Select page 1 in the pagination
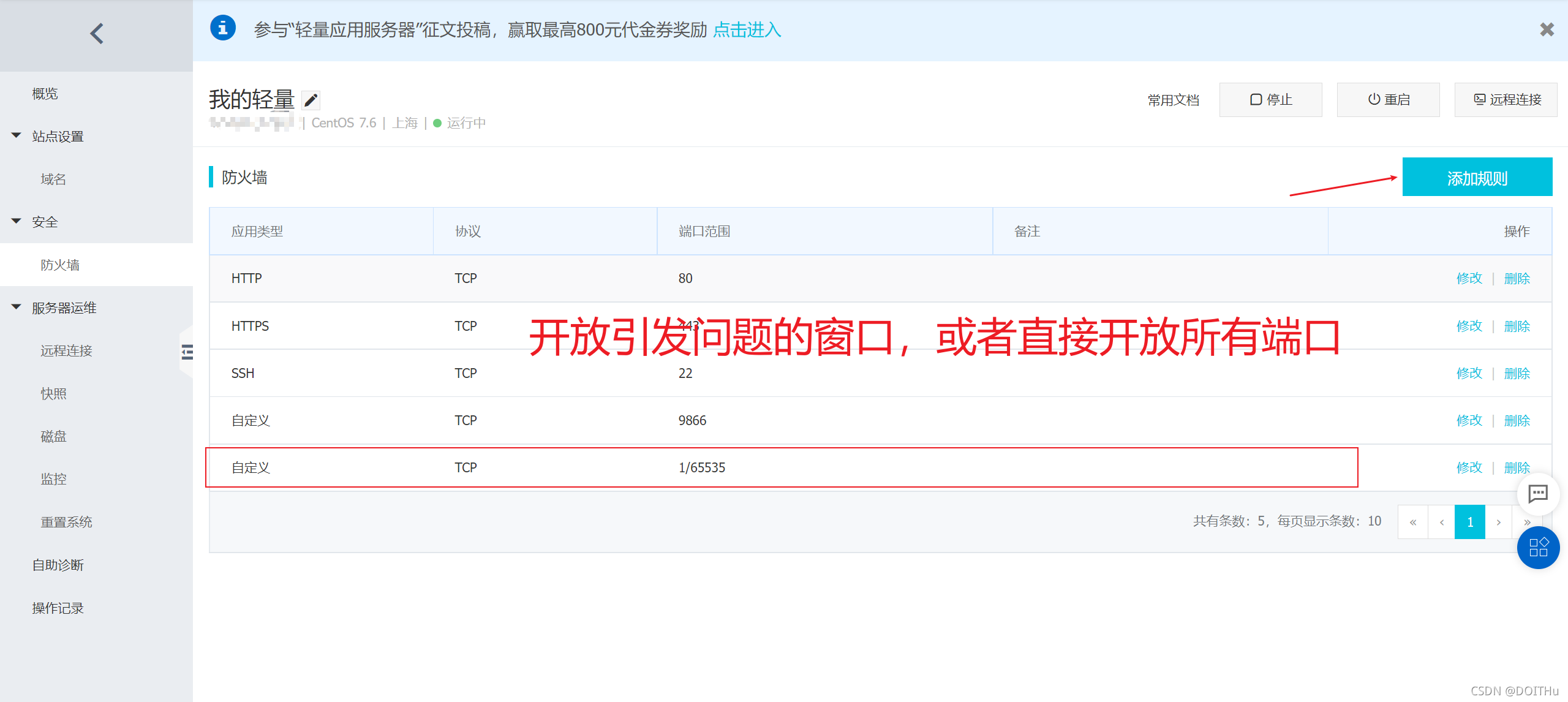The height and width of the screenshot is (702, 1568). click(x=1469, y=522)
